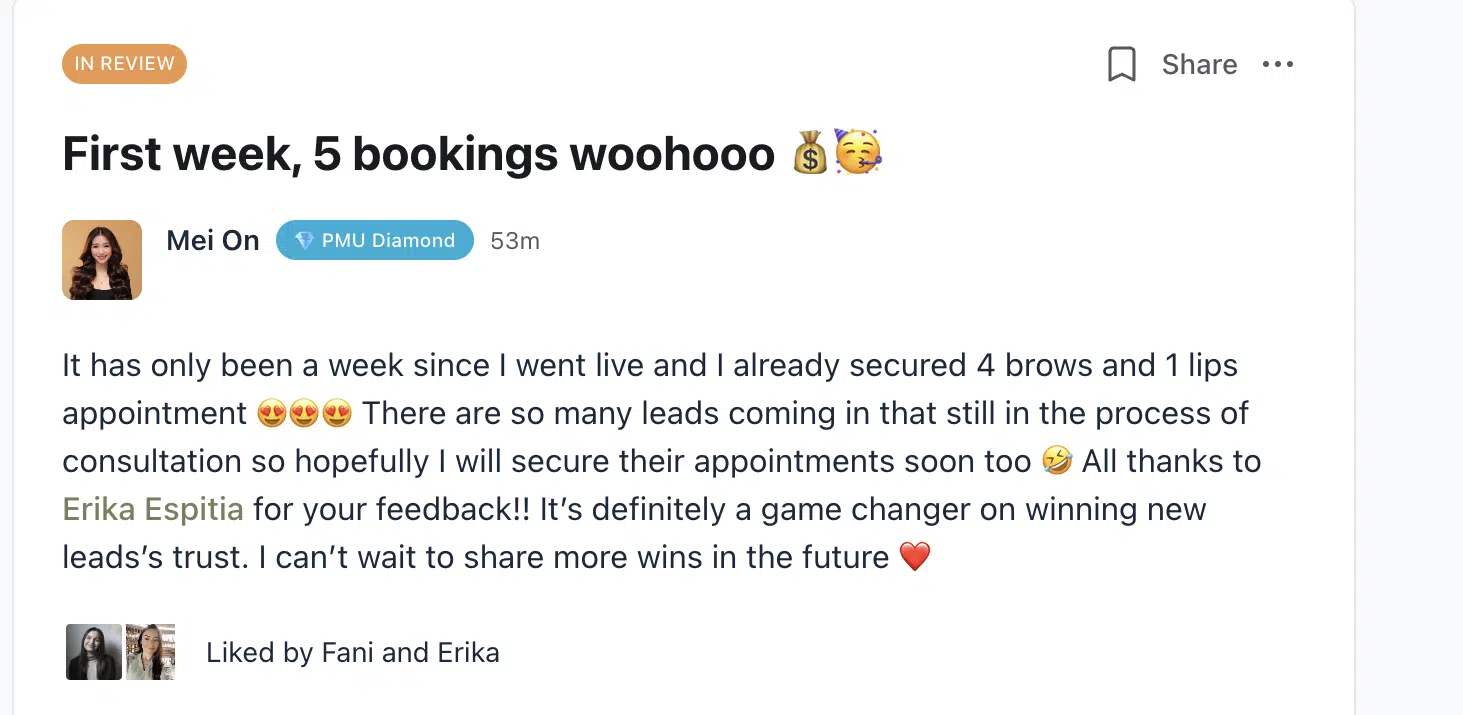Click the IN REVIEW status badge
Viewport: 1463px width, 715px height.
click(124, 64)
